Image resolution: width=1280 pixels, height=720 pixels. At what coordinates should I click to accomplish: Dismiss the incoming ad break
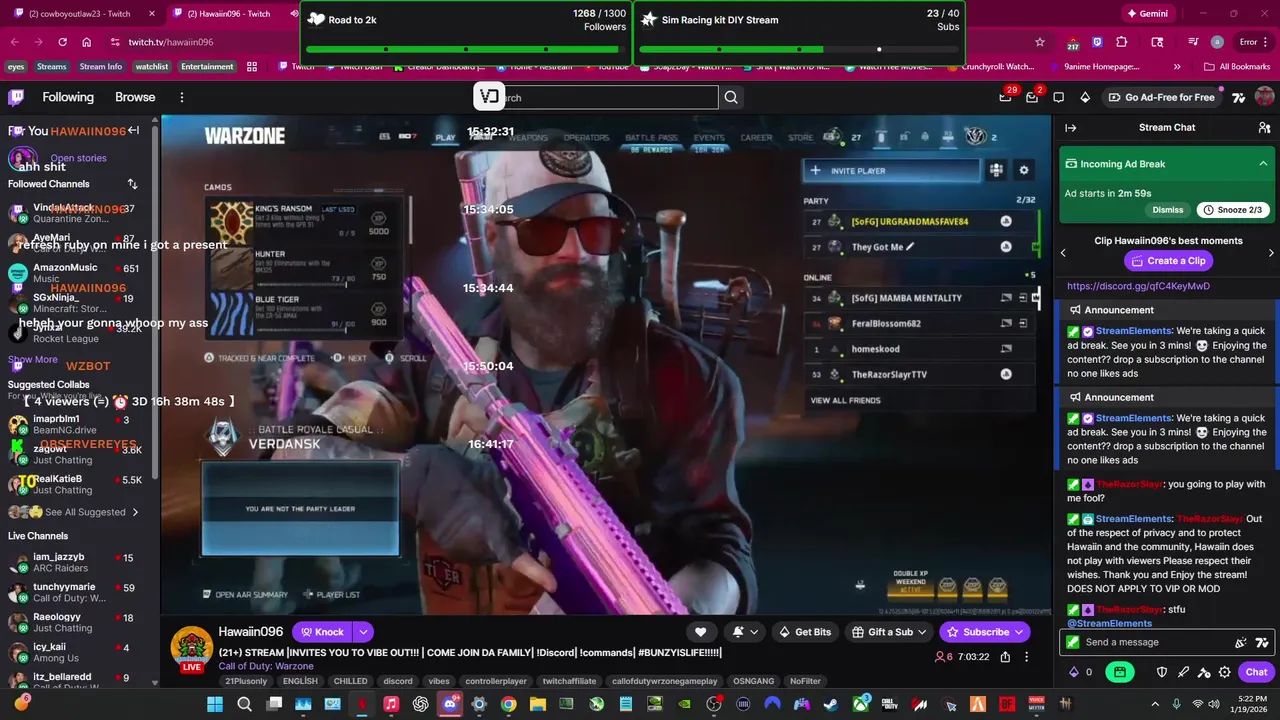tap(1167, 210)
